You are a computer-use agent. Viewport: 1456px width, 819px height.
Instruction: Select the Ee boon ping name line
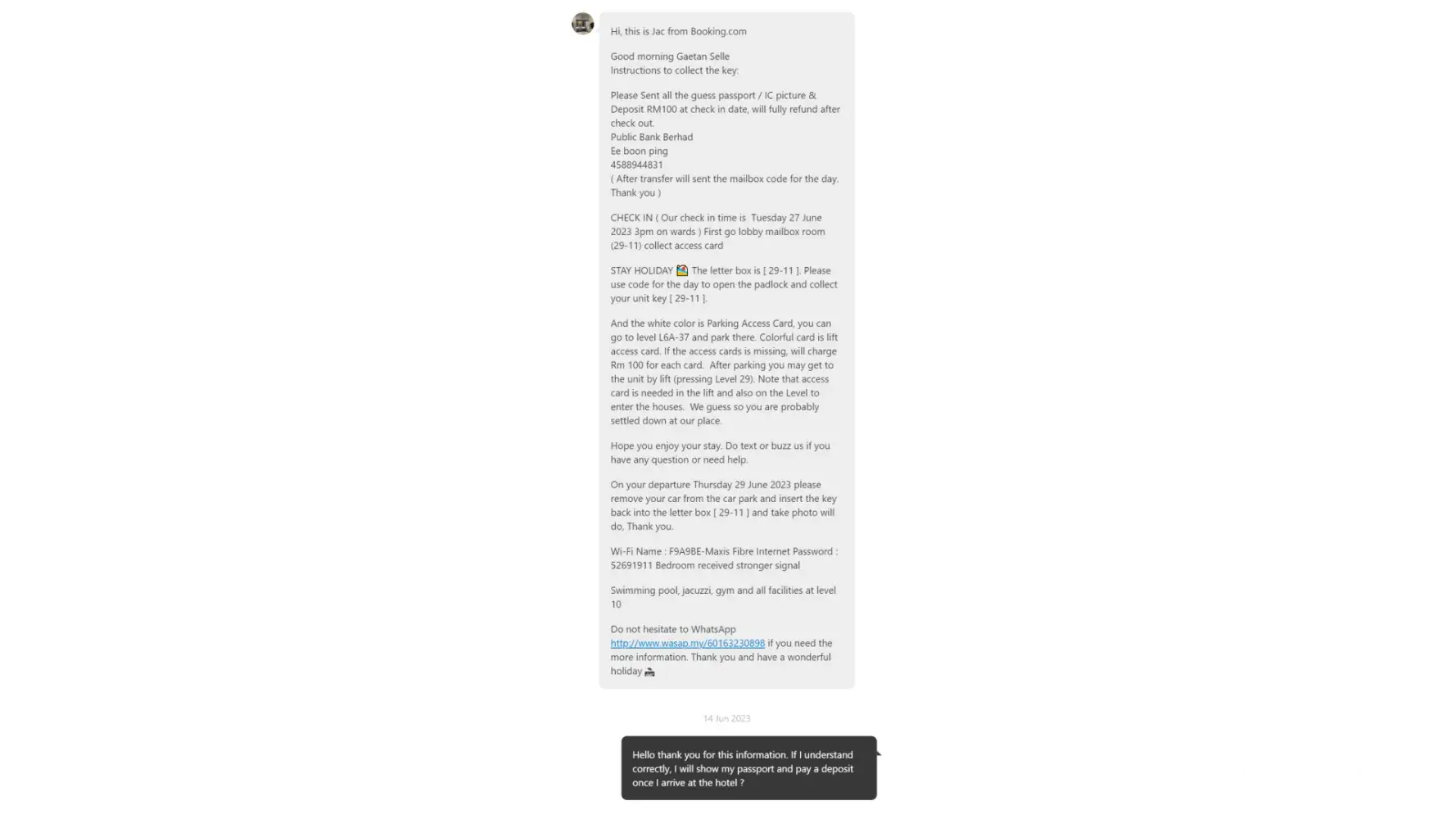point(639,151)
